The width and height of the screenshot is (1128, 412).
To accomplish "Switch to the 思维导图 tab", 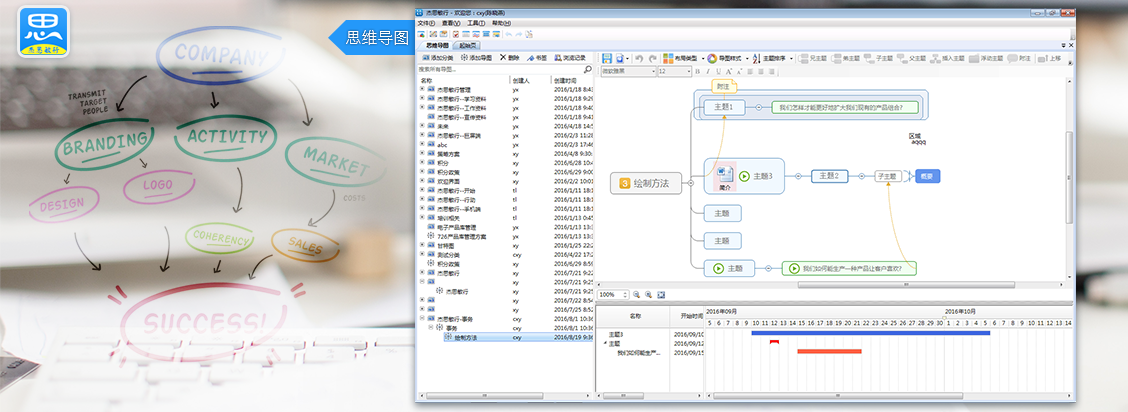I will tap(437, 45).
